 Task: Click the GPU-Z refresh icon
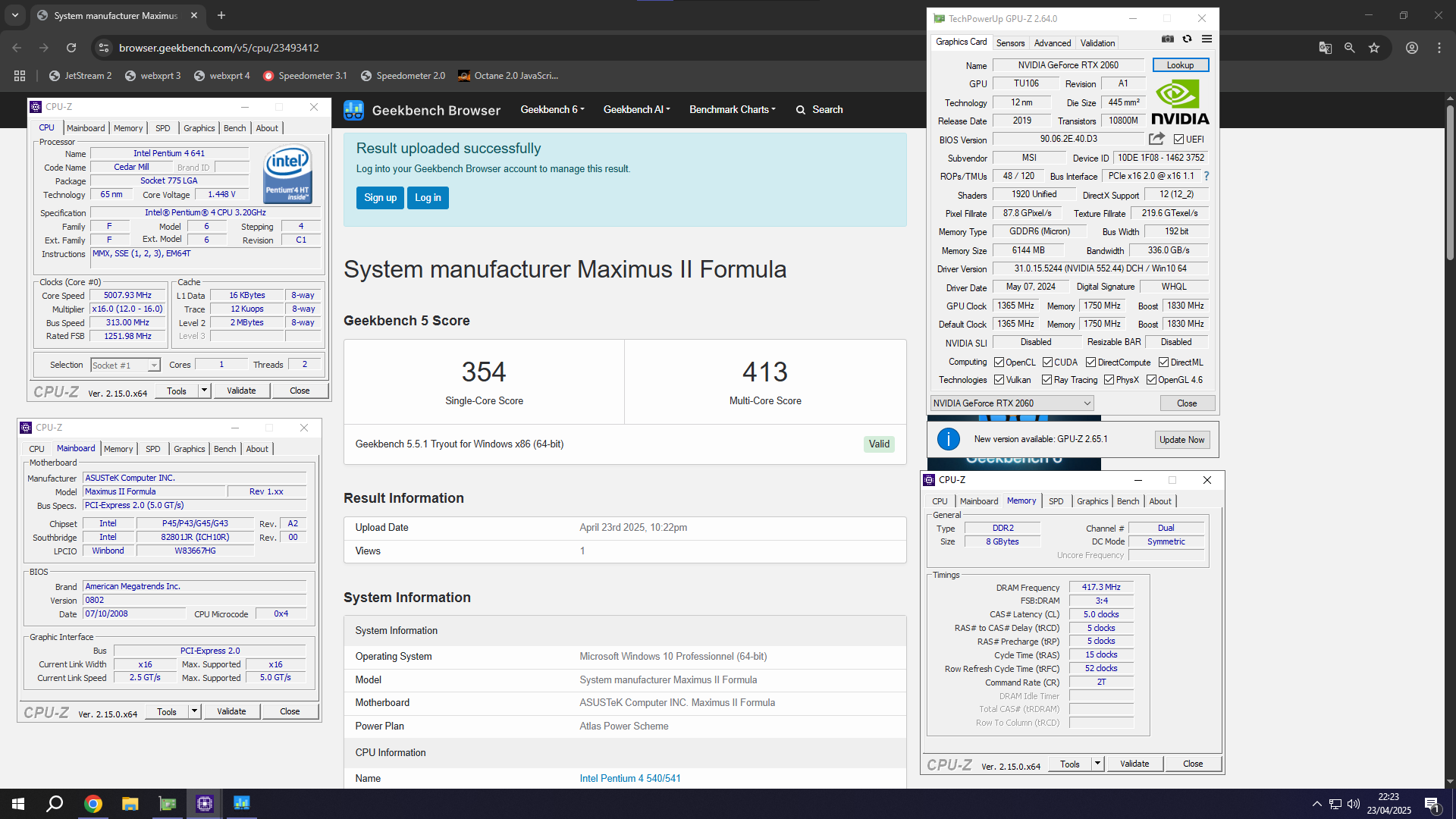pos(1188,39)
